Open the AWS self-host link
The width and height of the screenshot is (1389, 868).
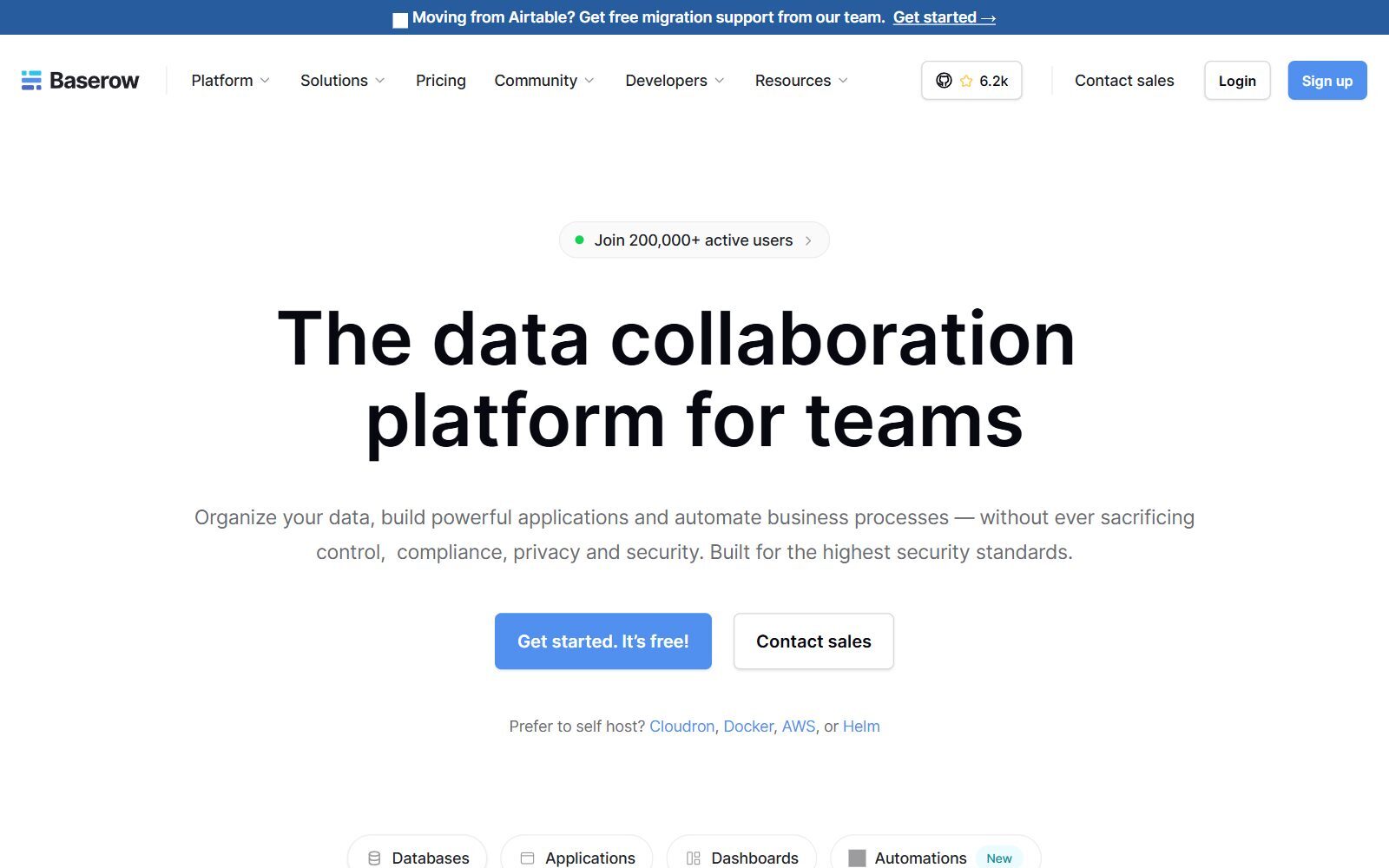799,727
